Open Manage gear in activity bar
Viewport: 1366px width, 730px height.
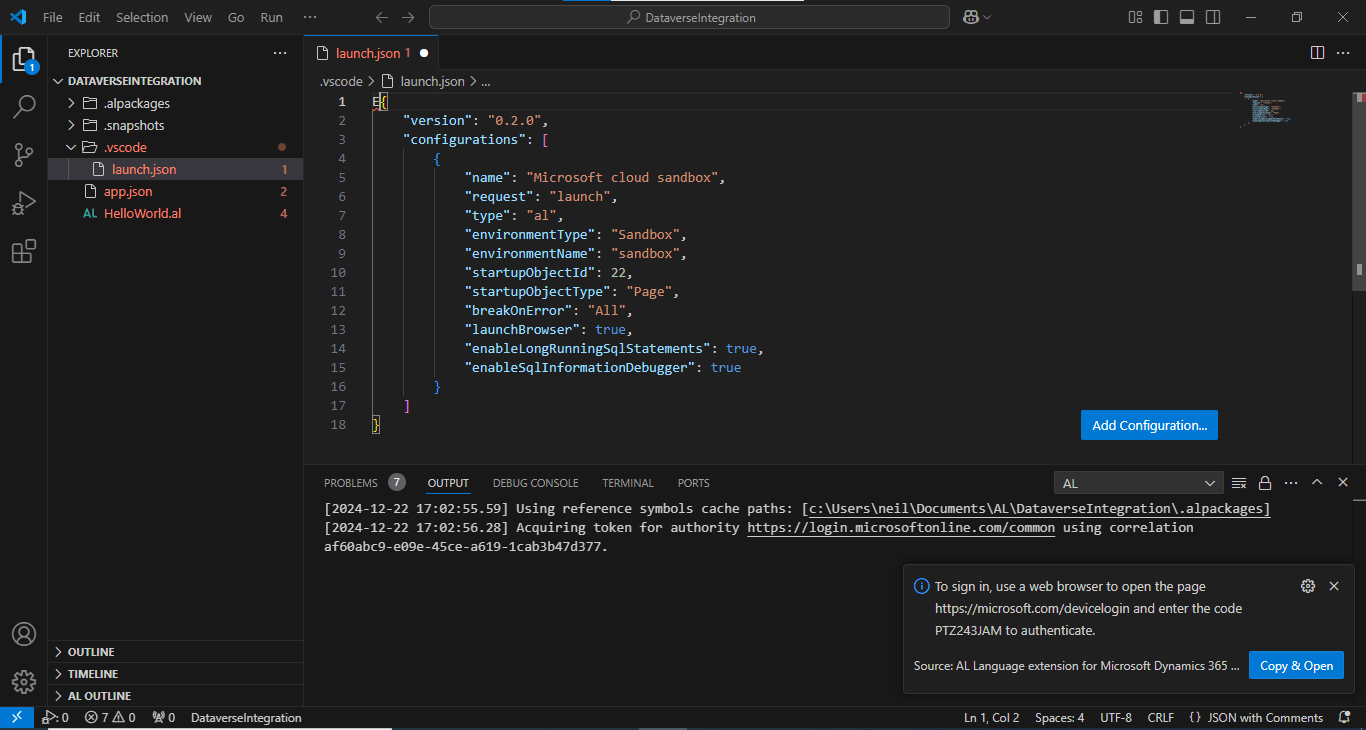[24, 682]
